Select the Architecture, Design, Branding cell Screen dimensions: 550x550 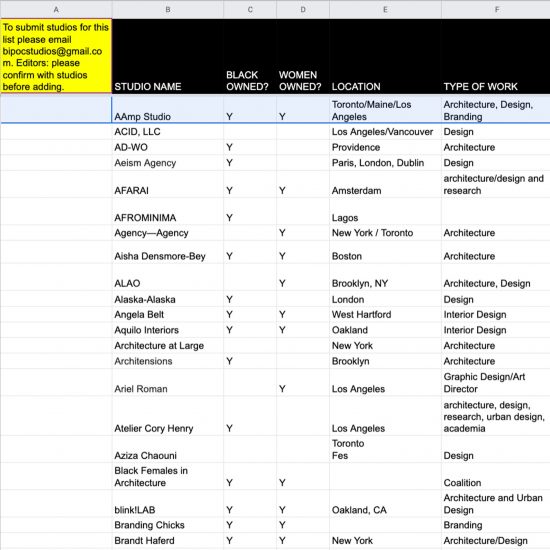(x=496, y=109)
